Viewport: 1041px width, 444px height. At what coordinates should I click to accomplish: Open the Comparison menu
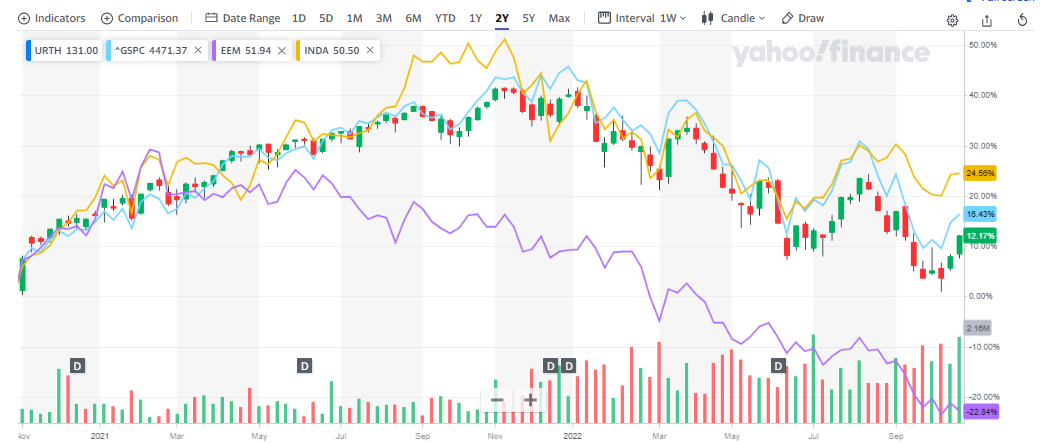139,18
